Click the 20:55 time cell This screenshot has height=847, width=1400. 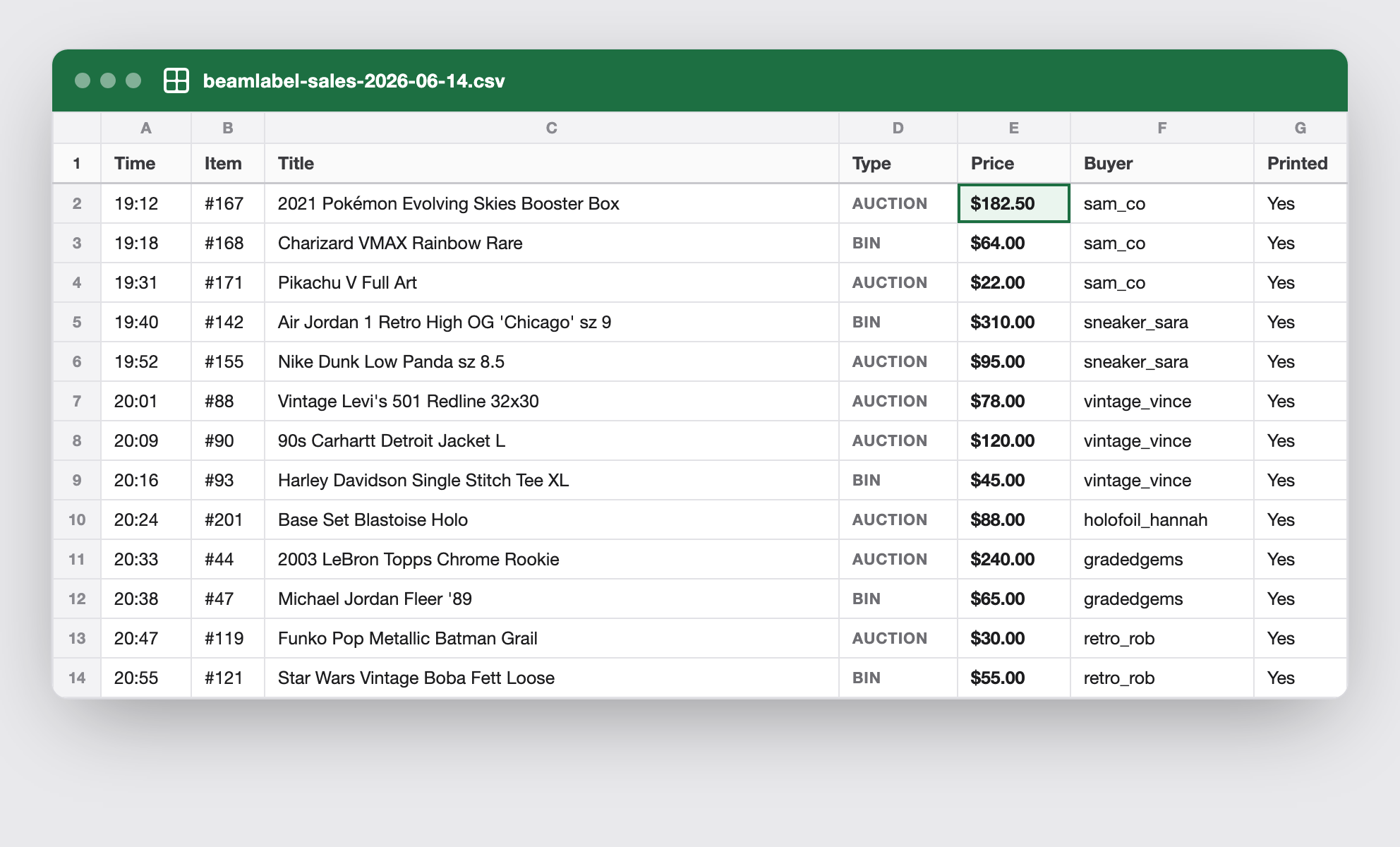146,678
